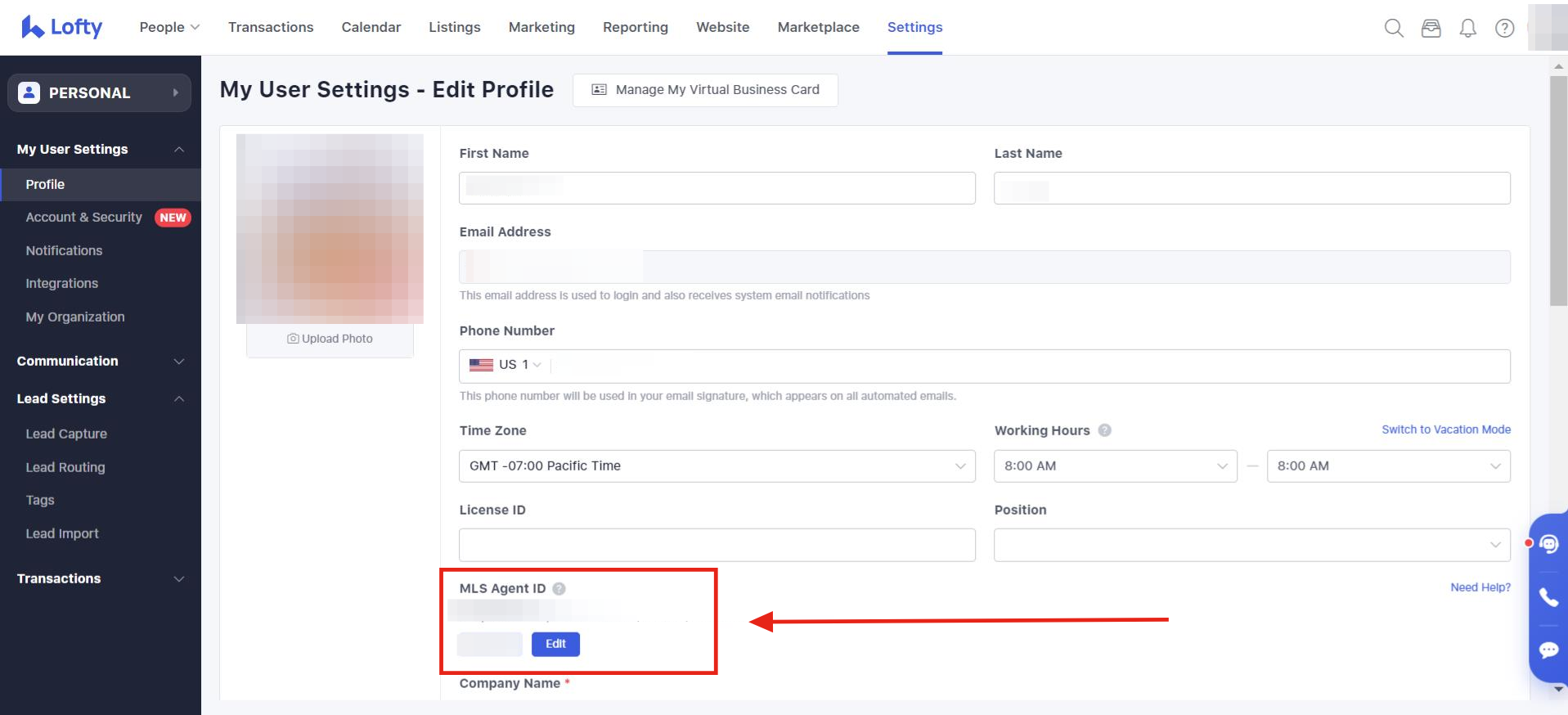Open the Position dropdown

1251,545
